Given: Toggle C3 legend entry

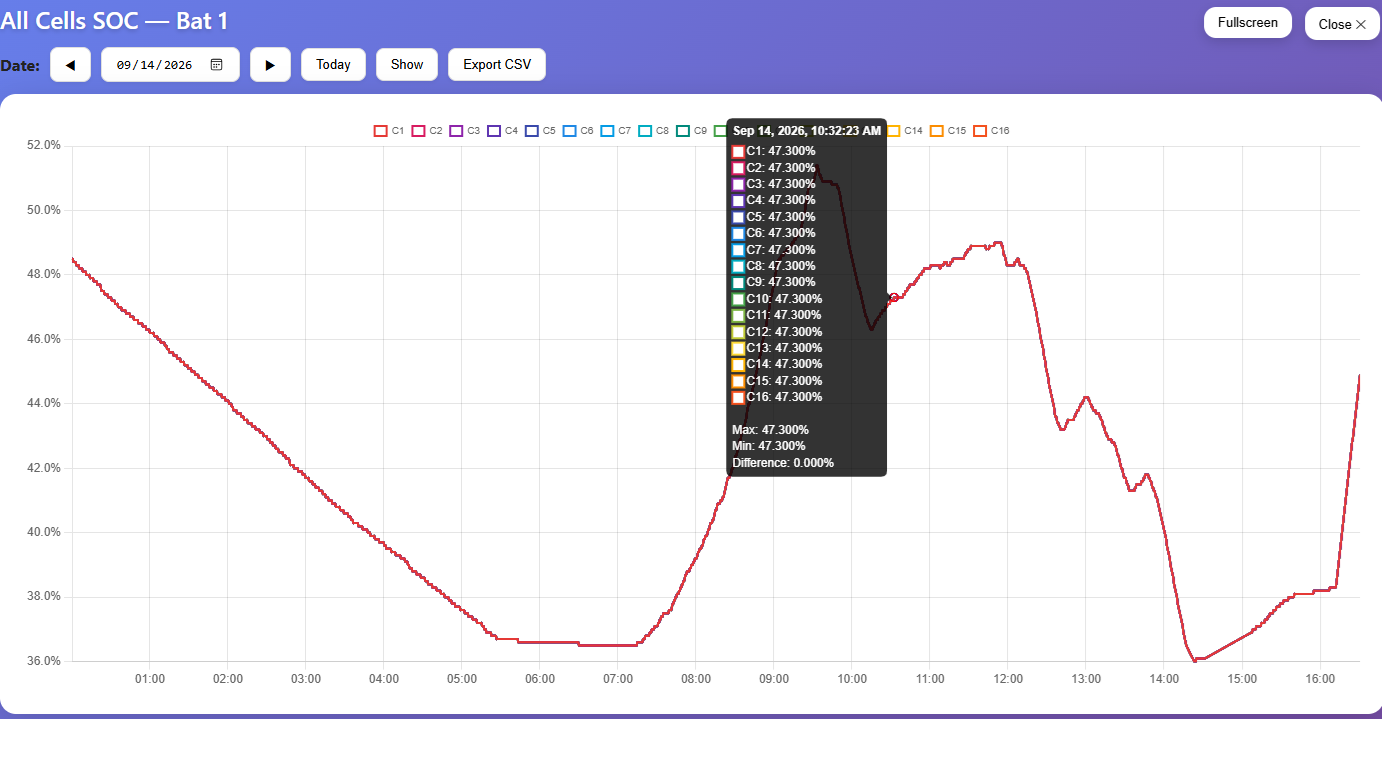Looking at the screenshot, I should [x=465, y=131].
